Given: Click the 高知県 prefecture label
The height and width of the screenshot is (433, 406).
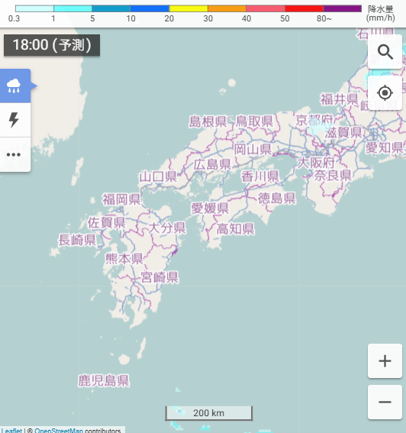Looking at the screenshot, I should click(235, 229).
